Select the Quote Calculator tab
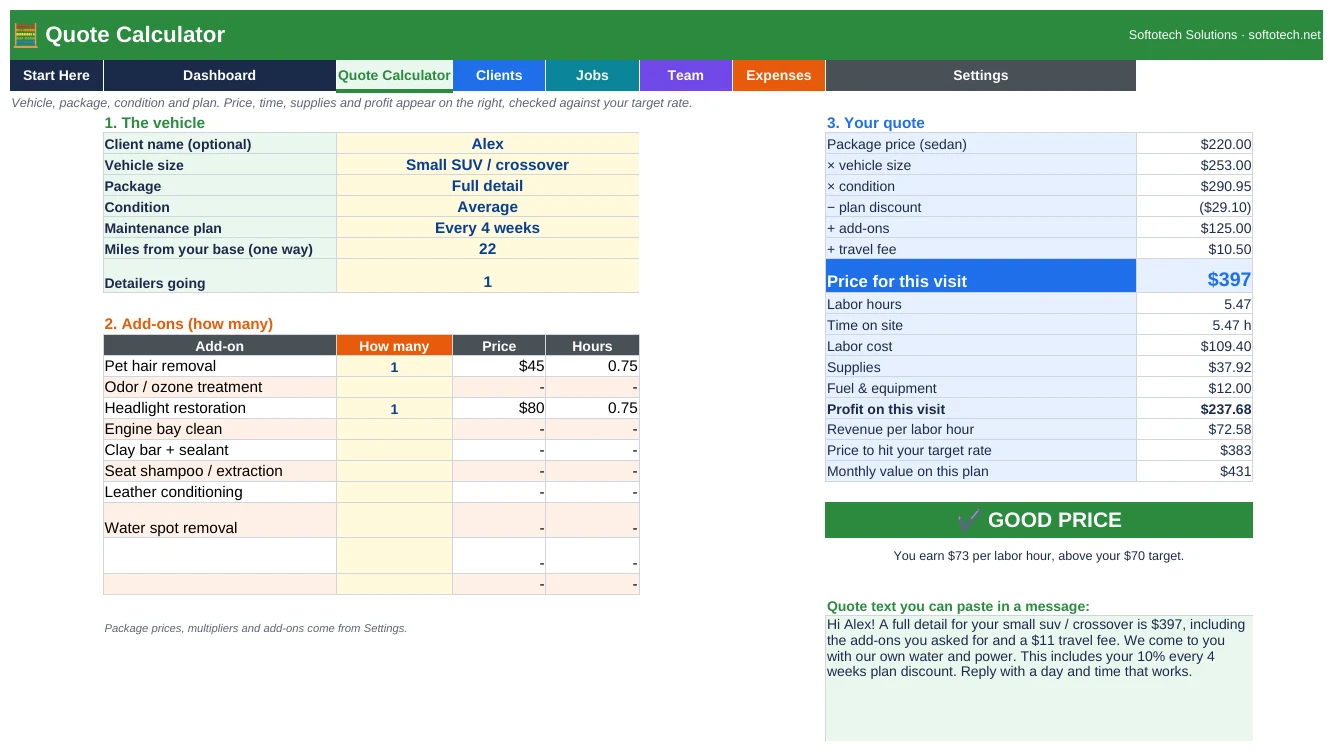 pos(394,75)
